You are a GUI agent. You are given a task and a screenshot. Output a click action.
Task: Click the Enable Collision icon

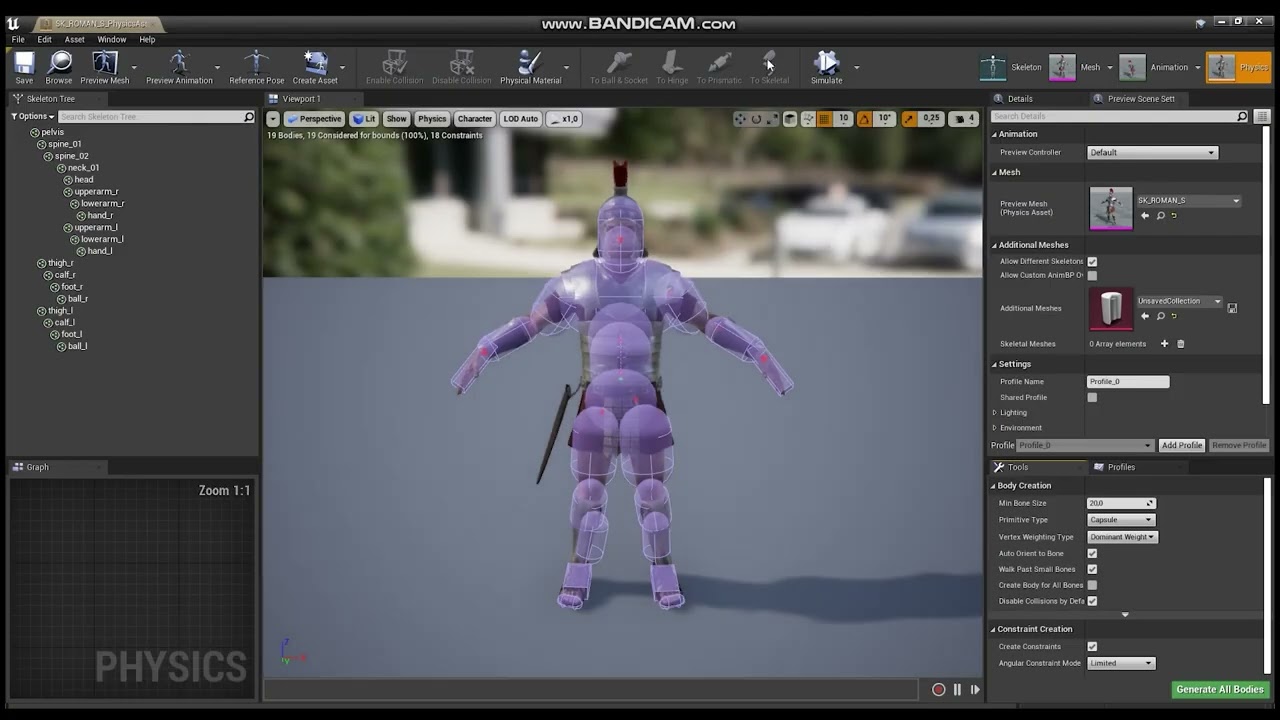coord(395,64)
